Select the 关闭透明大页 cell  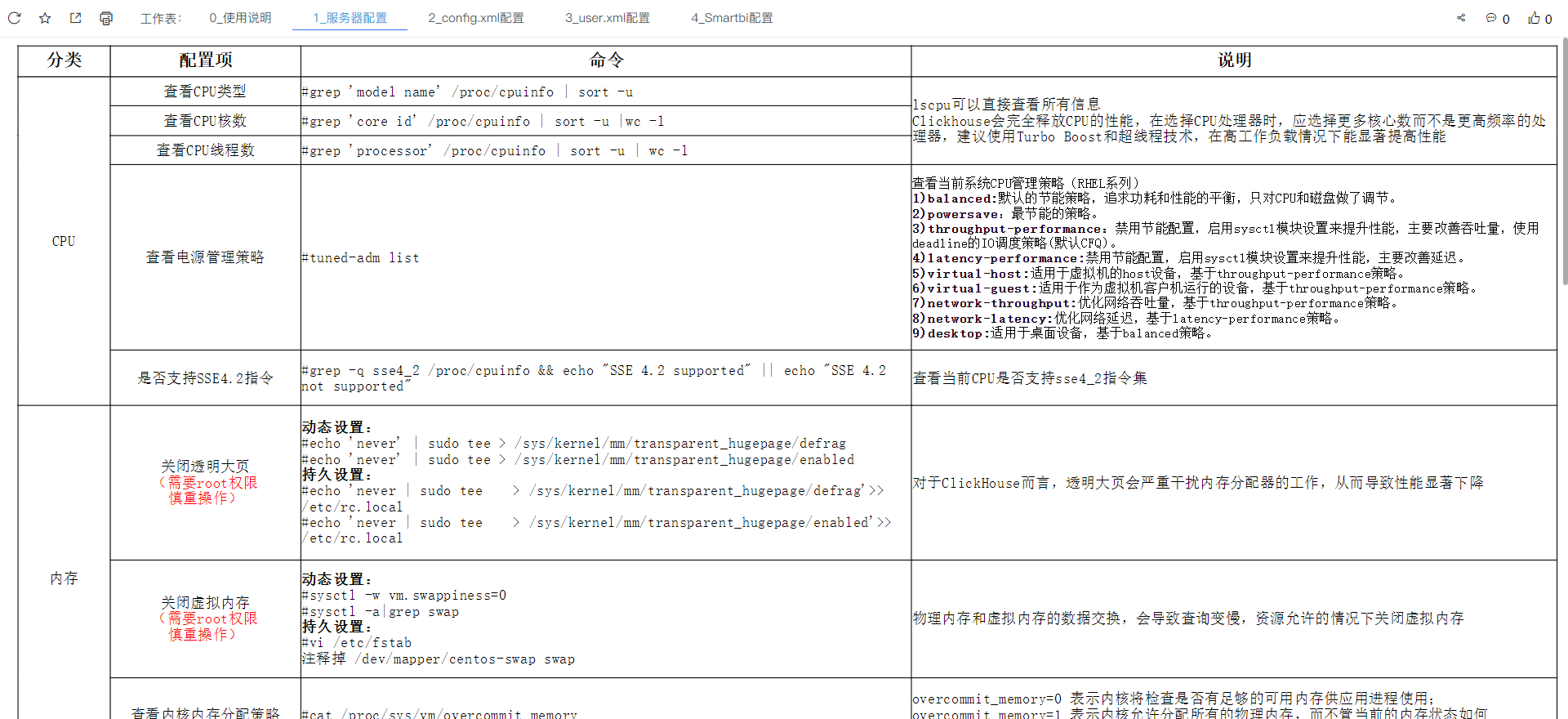tap(206, 482)
